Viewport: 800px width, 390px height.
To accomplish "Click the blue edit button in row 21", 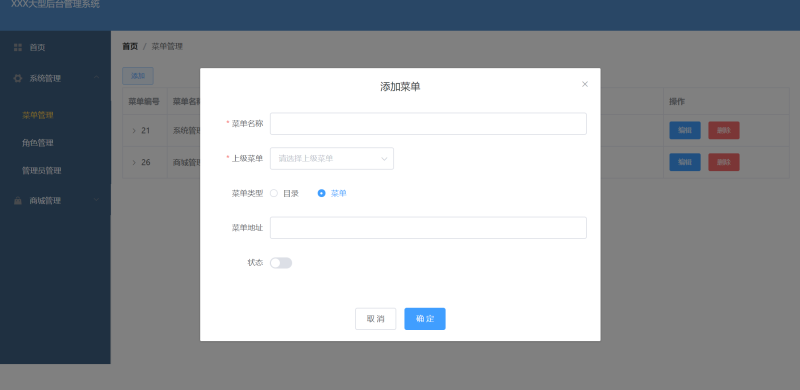I will click(x=685, y=131).
